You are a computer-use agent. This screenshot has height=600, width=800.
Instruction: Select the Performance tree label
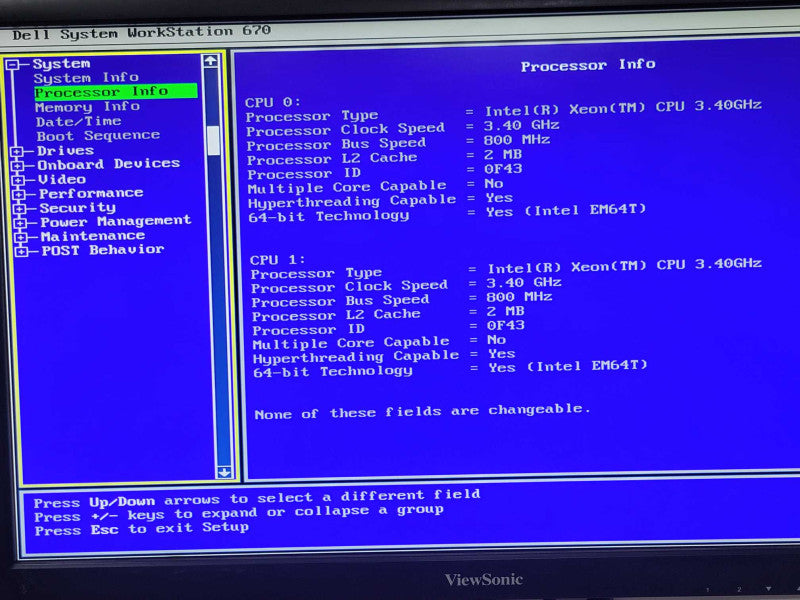(91, 194)
